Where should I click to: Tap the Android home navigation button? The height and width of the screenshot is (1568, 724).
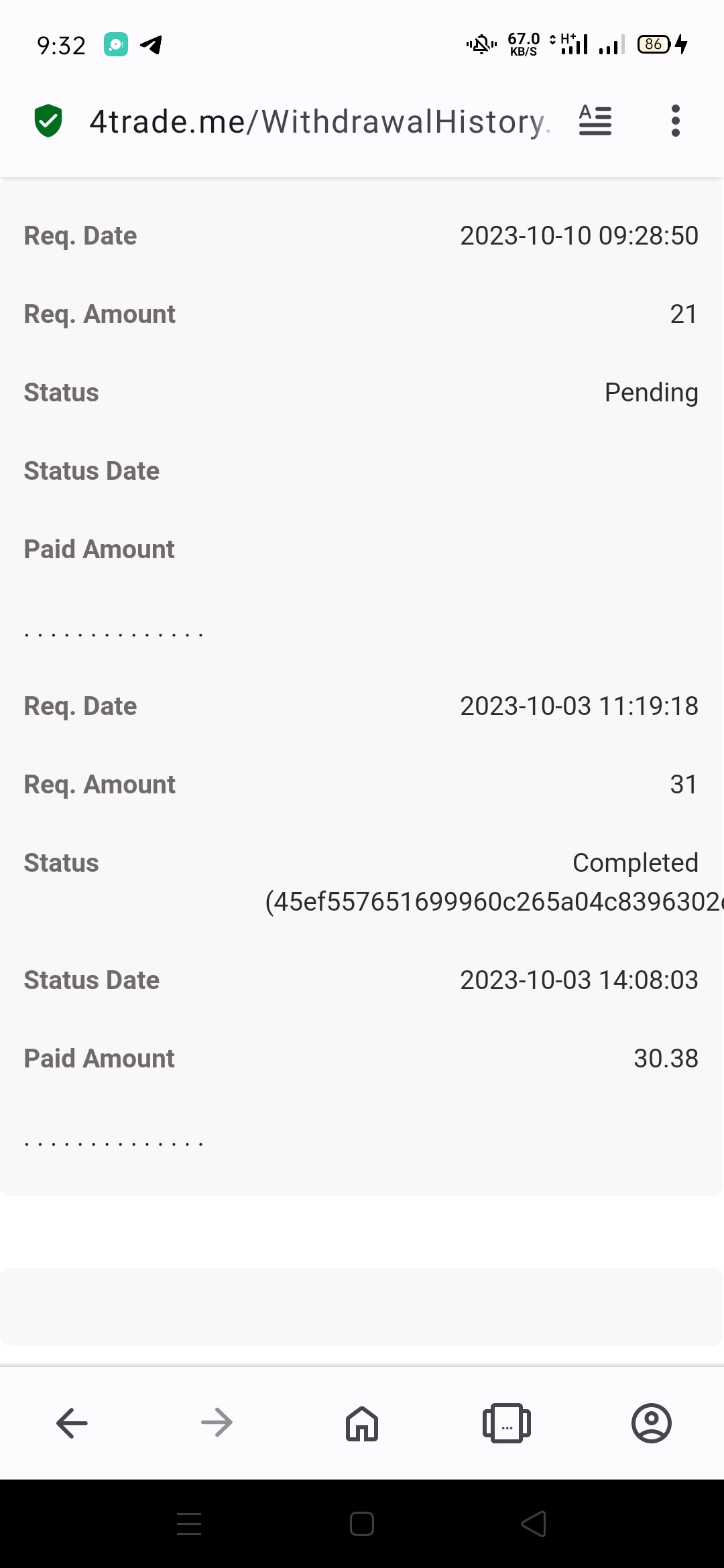[362, 1524]
